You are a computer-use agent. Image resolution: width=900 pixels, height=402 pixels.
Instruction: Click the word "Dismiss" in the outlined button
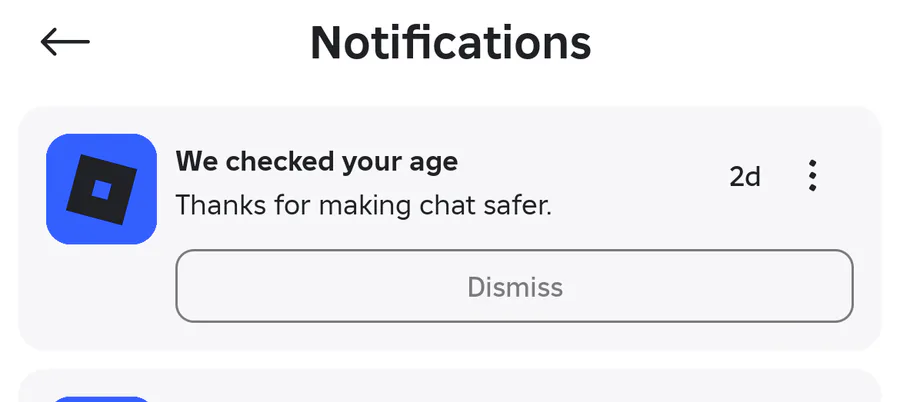coord(514,287)
